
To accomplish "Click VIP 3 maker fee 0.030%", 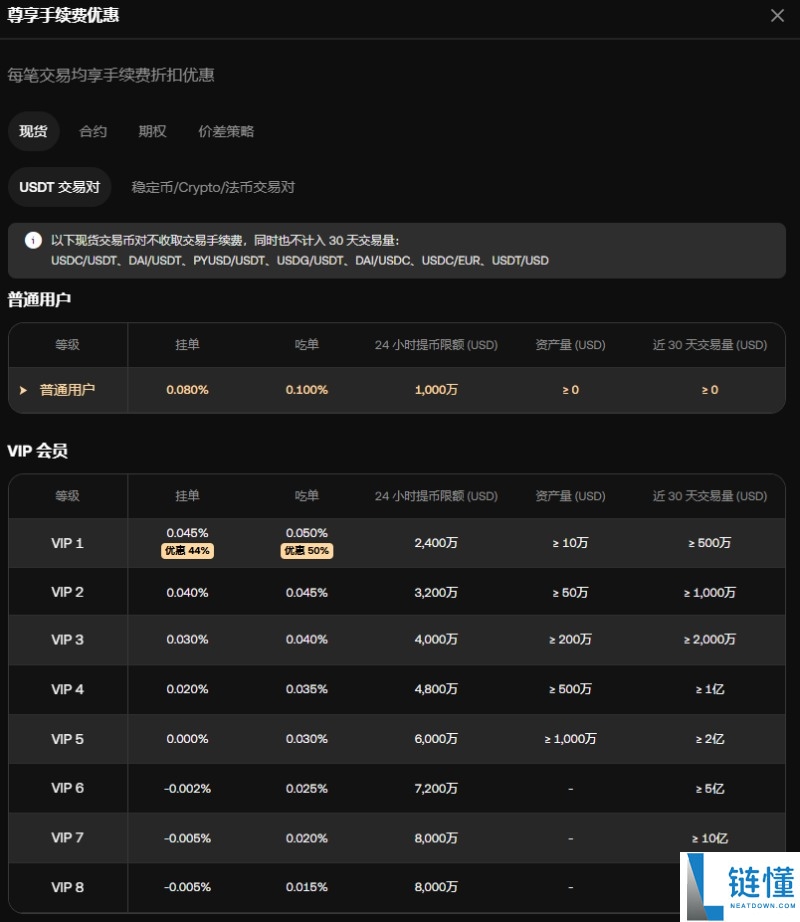I will tap(188, 639).
